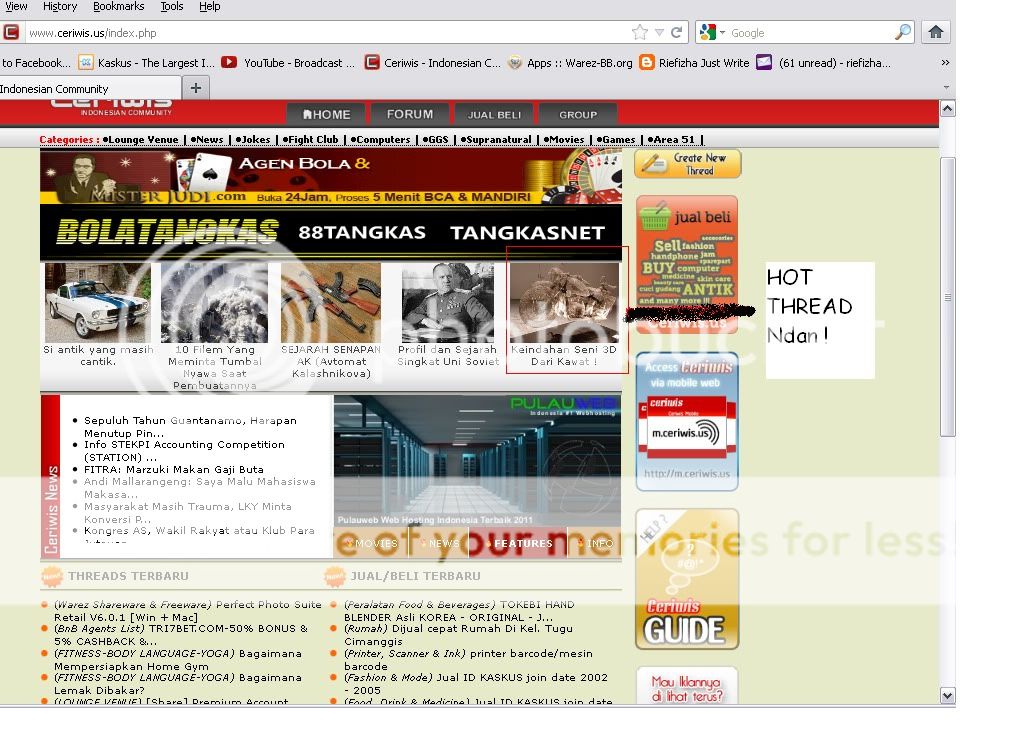Screen dimensions: 1024x738
Task: Click the PulauWeb hosting banner
Action: [477, 461]
